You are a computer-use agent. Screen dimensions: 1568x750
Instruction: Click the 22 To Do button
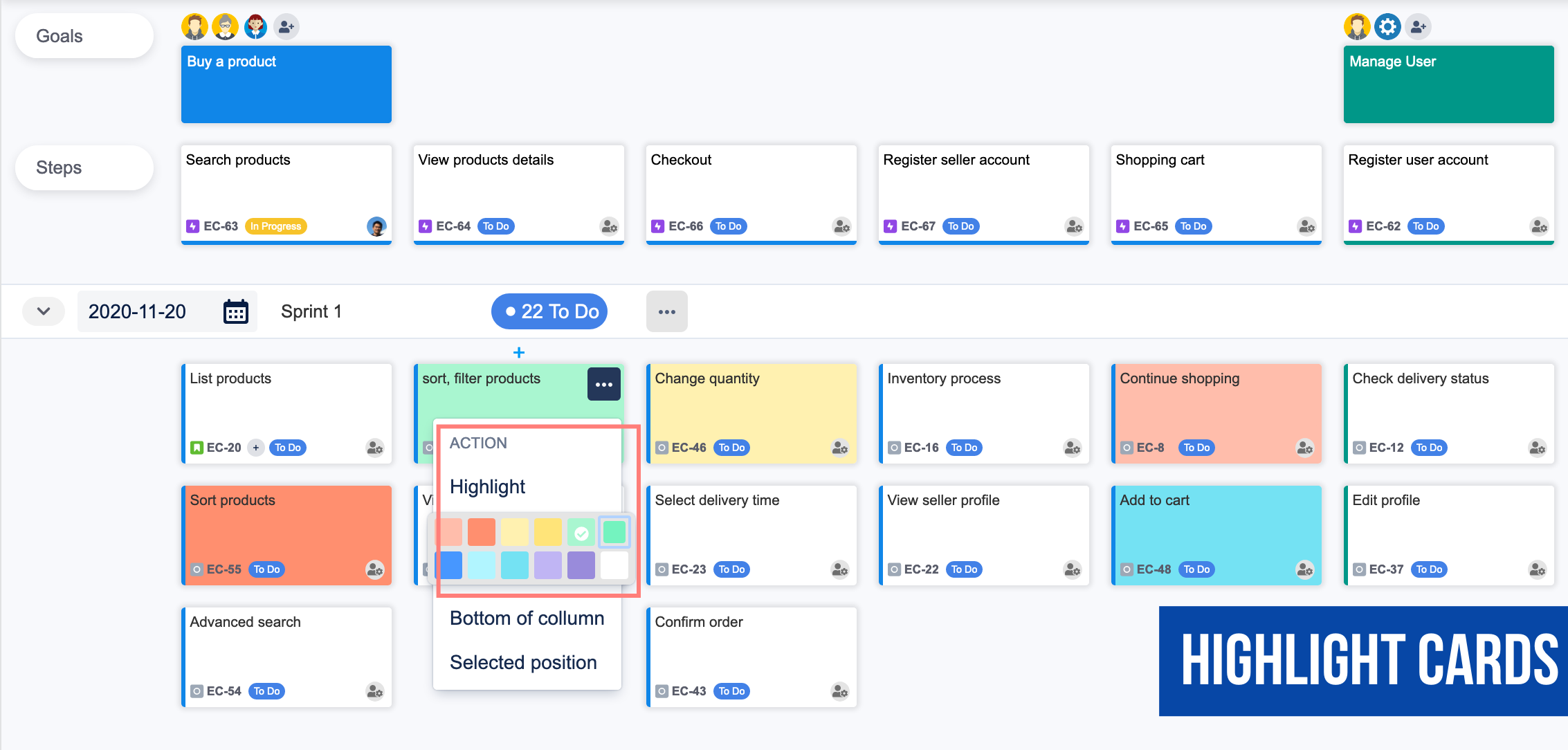click(550, 312)
